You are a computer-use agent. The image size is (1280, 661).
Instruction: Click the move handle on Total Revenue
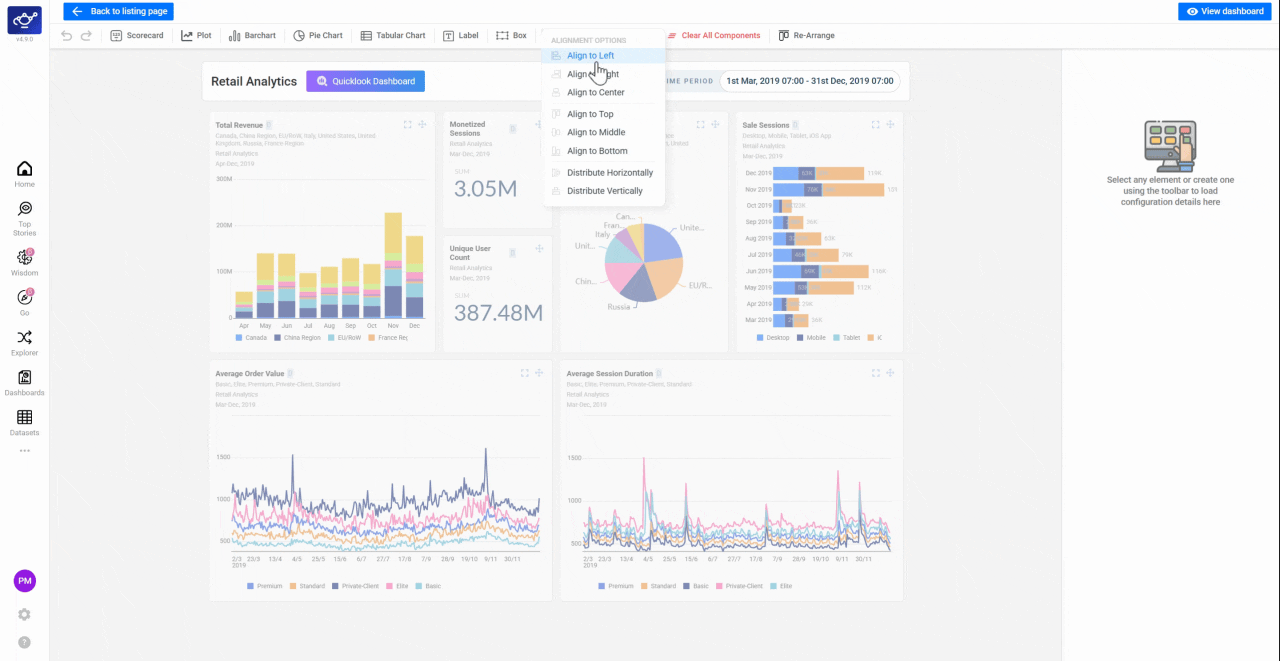tap(422, 124)
